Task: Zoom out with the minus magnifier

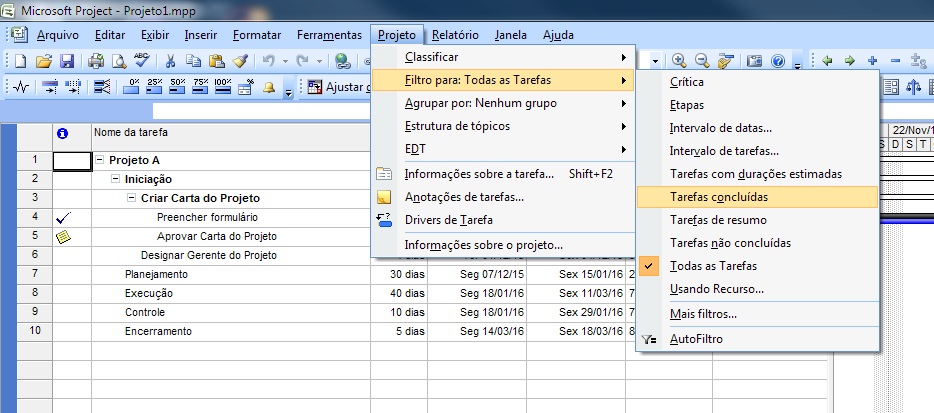Action: 702,60
